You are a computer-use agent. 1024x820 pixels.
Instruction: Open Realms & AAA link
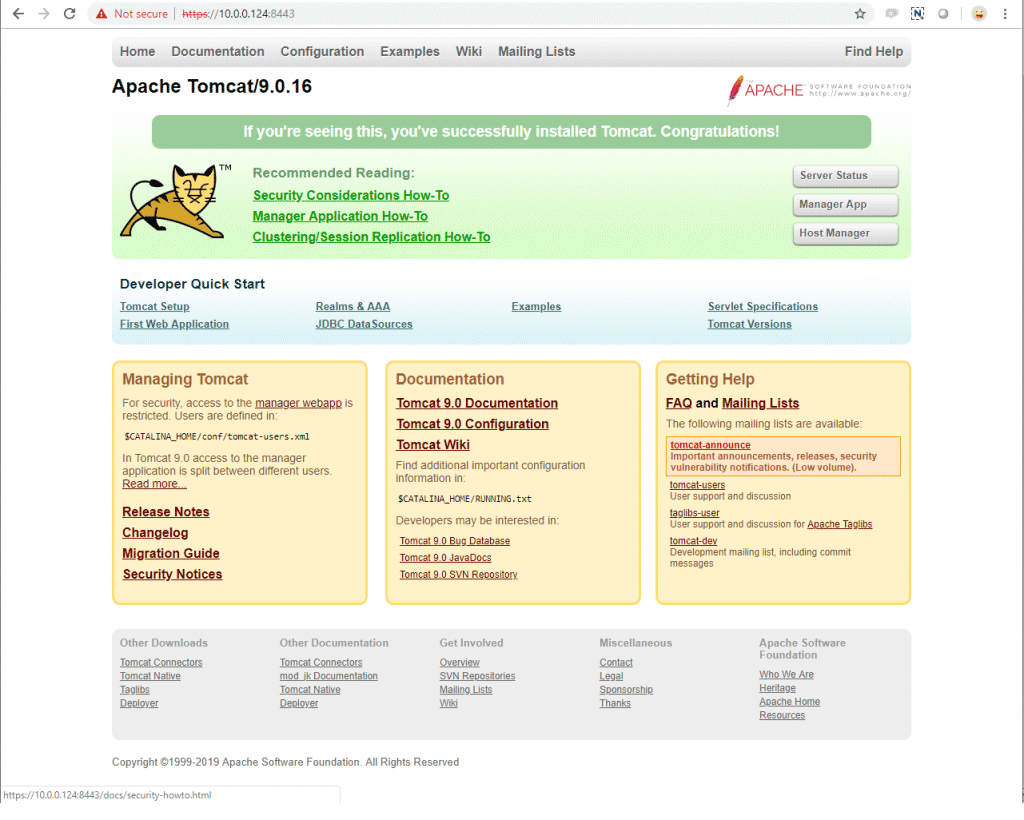coord(353,306)
